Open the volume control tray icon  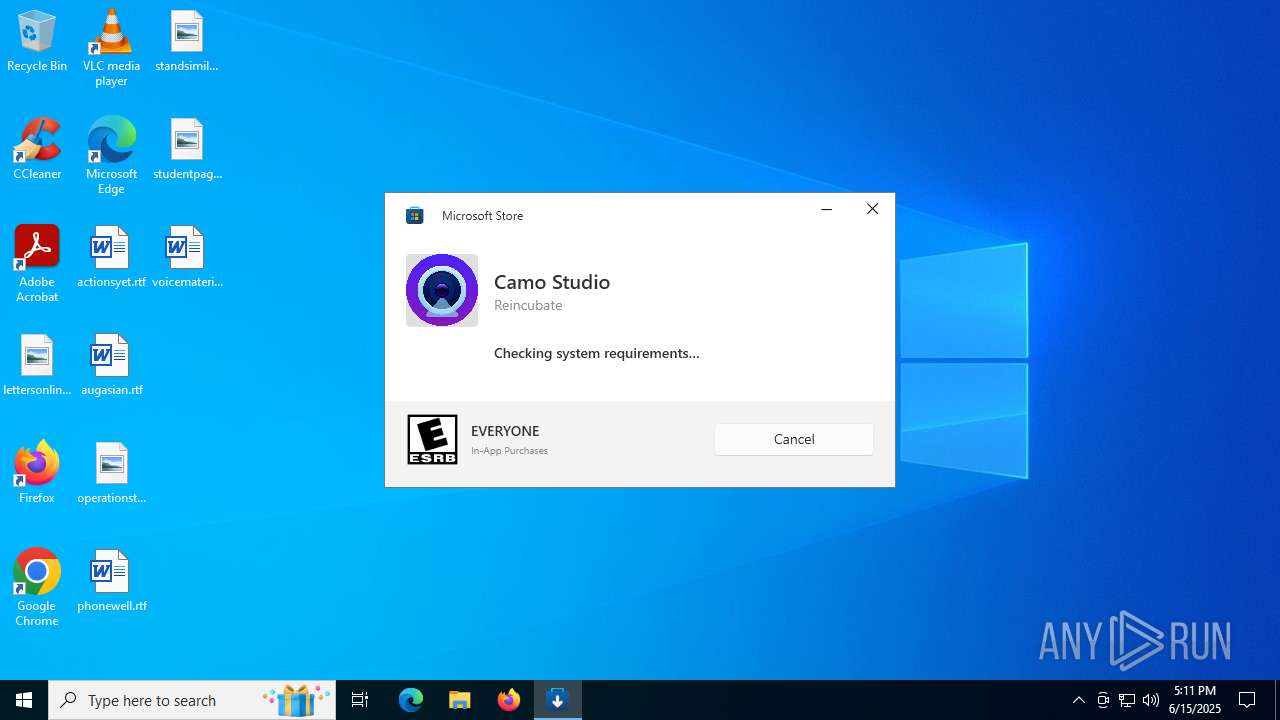(1151, 700)
